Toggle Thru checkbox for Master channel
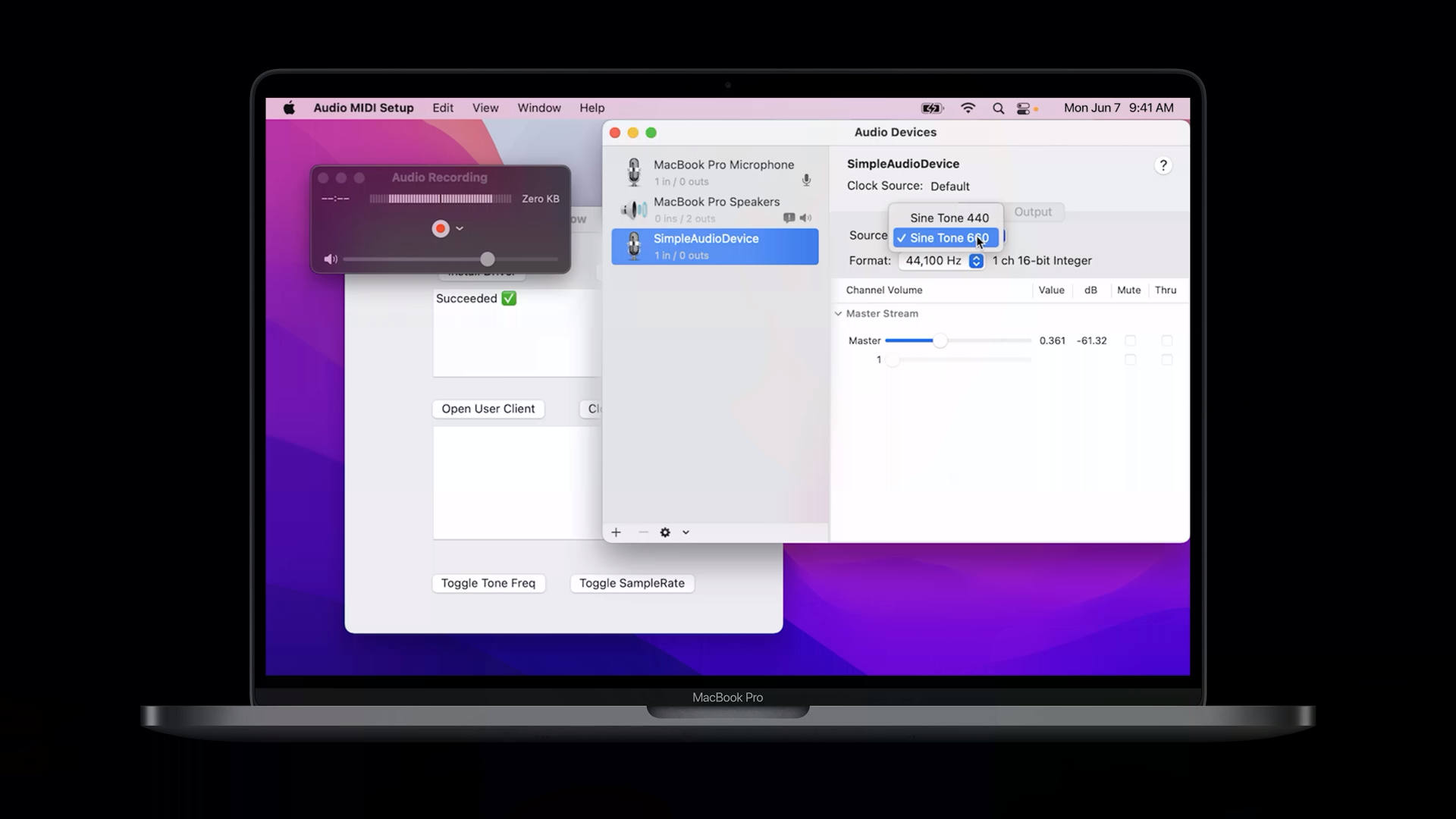This screenshot has height=819, width=1456. pyautogui.click(x=1166, y=340)
